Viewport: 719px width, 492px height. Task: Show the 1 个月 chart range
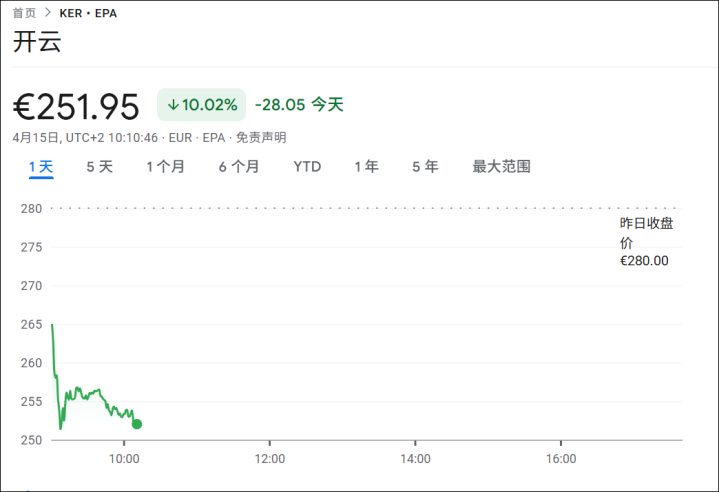coord(165,167)
